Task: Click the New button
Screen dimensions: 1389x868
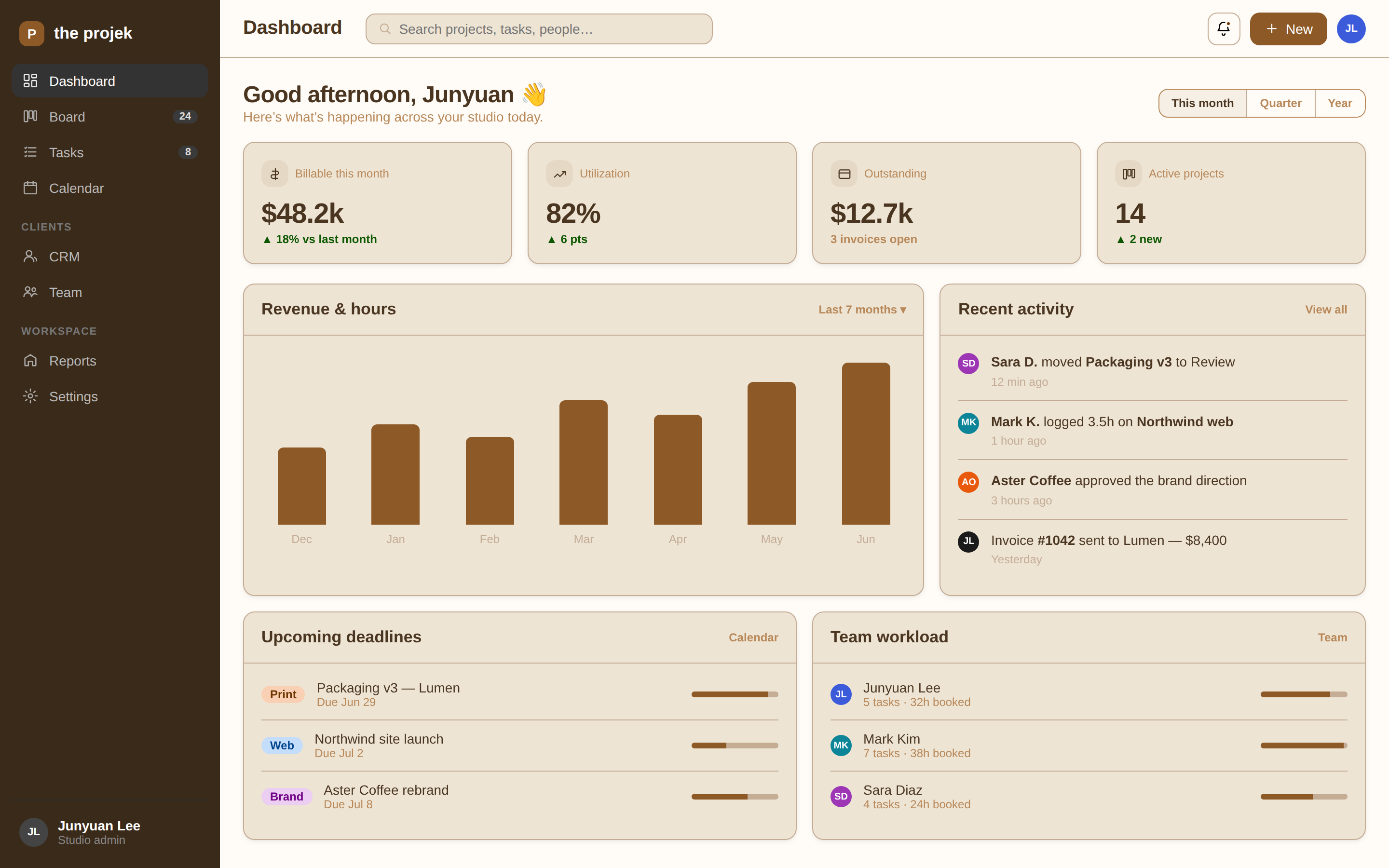Action: (x=1289, y=29)
